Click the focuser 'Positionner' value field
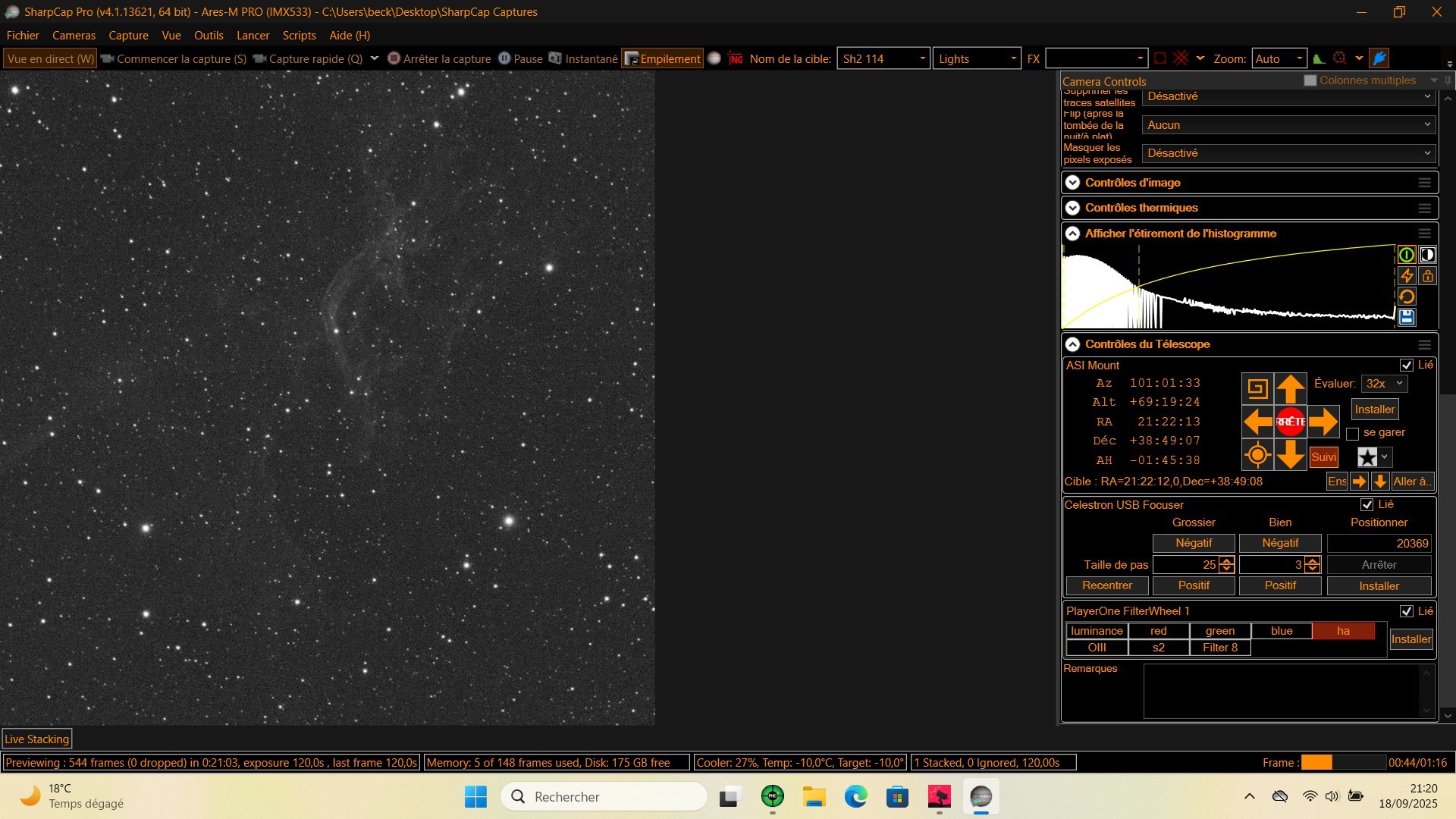The height and width of the screenshot is (819, 1456). [x=1379, y=543]
